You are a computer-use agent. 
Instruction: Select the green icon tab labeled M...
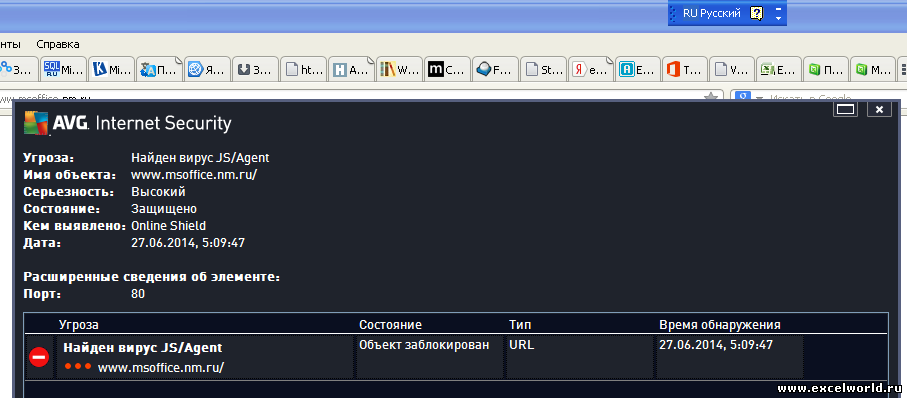point(873,69)
